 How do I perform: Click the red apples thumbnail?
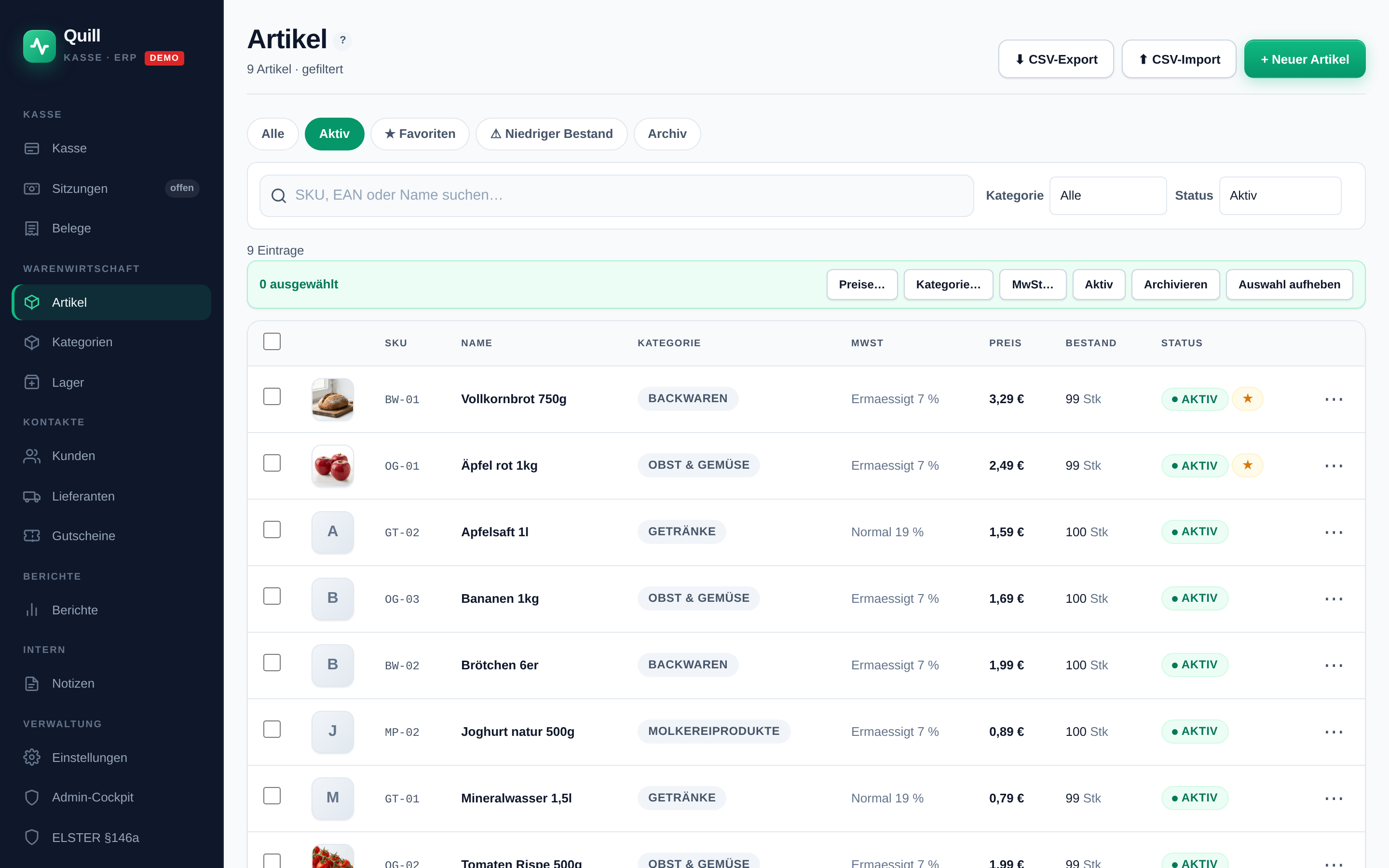(x=332, y=465)
